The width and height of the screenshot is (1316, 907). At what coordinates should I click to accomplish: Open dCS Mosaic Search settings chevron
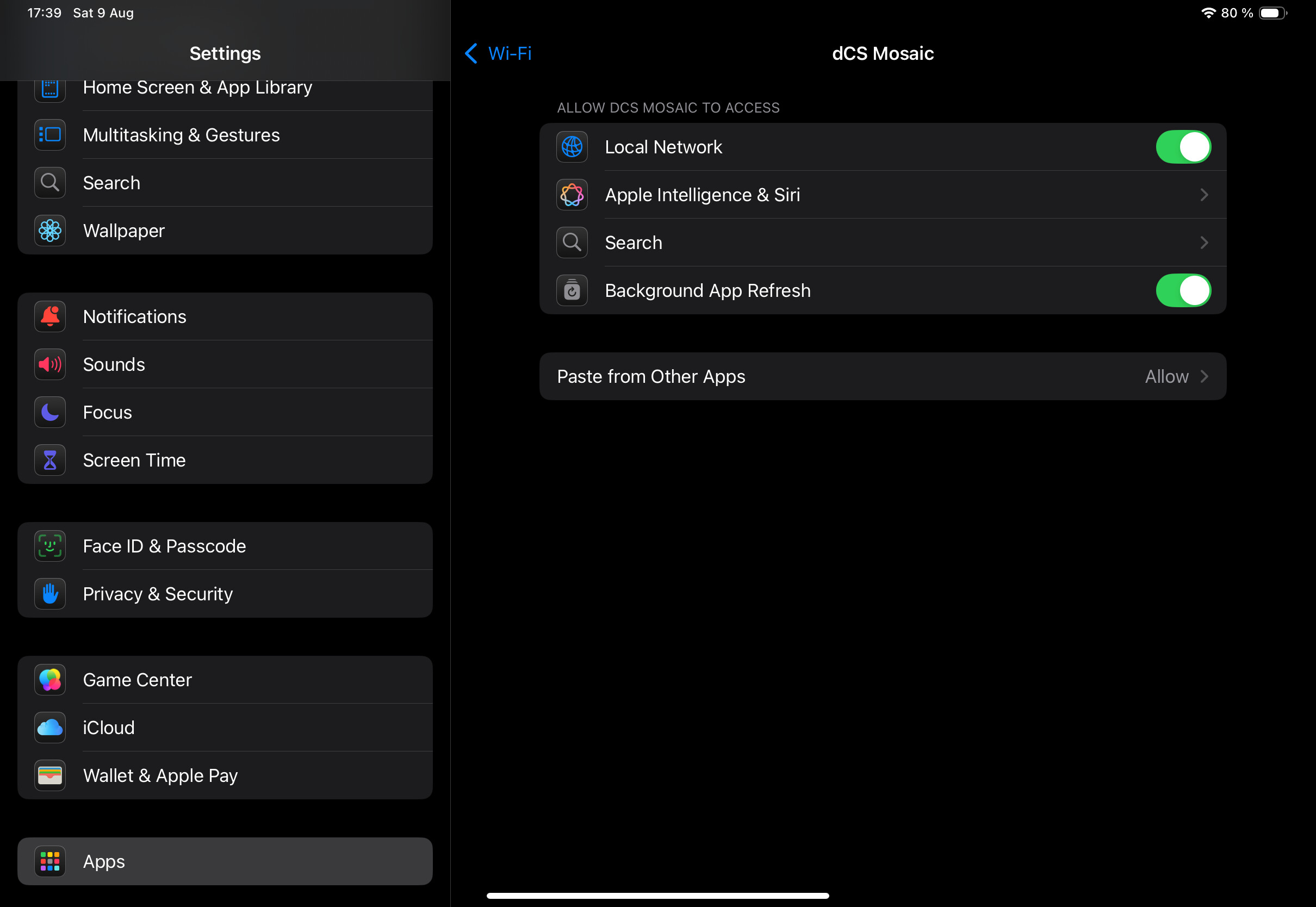tap(1203, 243)
